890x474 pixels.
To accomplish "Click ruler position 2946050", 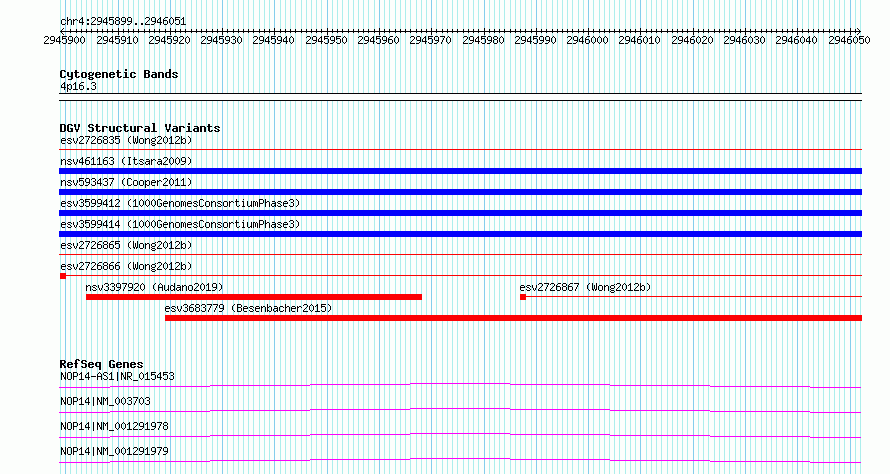I will [x=849, y=40].
